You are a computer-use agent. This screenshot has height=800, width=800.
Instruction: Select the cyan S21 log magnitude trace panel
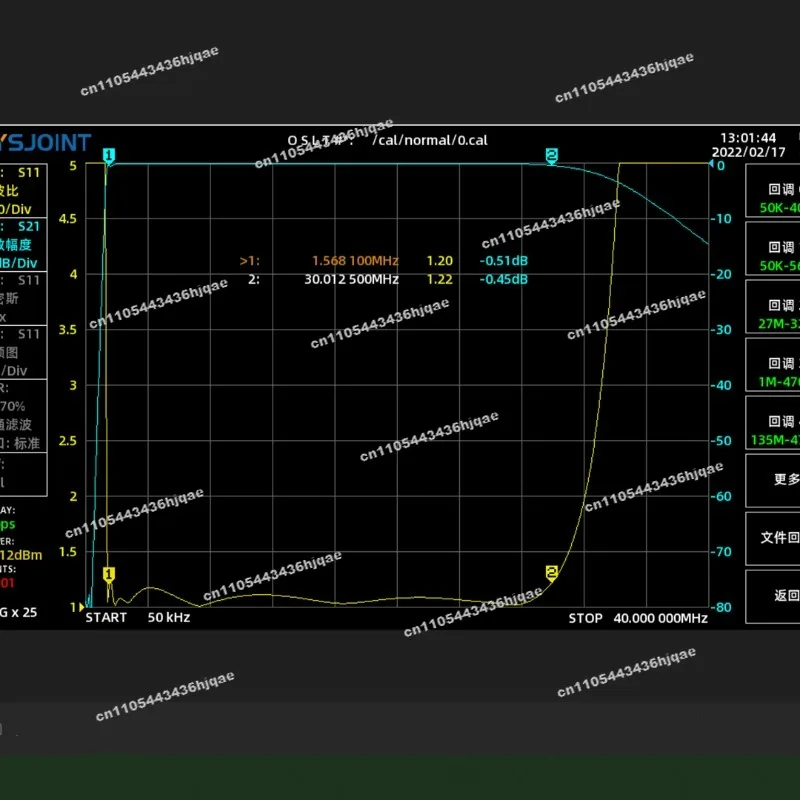coord(23,244)
